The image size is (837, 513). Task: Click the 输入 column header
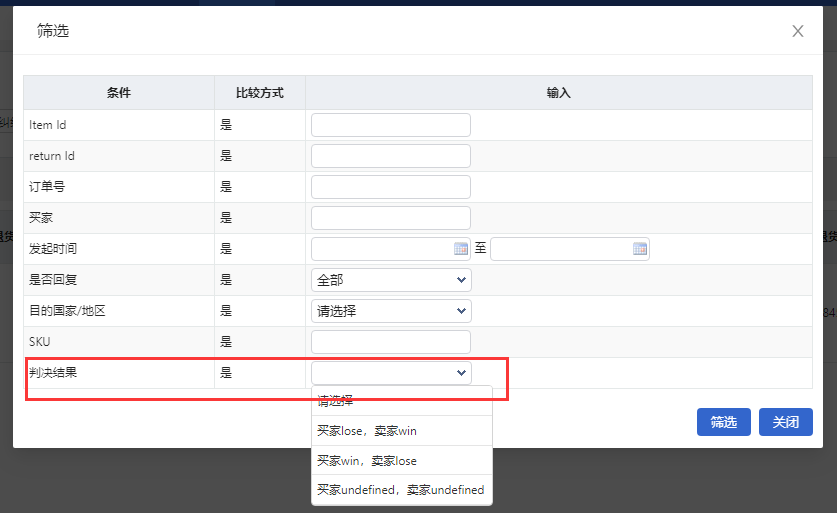558,93
